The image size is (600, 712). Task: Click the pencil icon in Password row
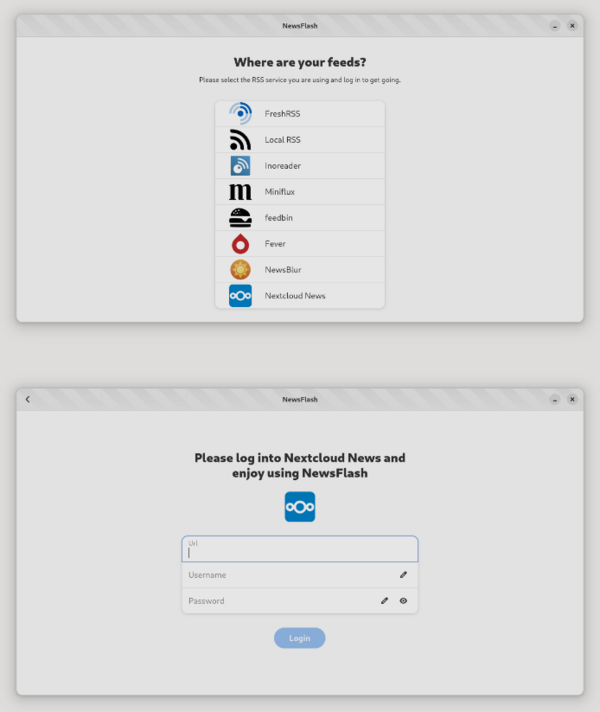[x=385, y=601]
